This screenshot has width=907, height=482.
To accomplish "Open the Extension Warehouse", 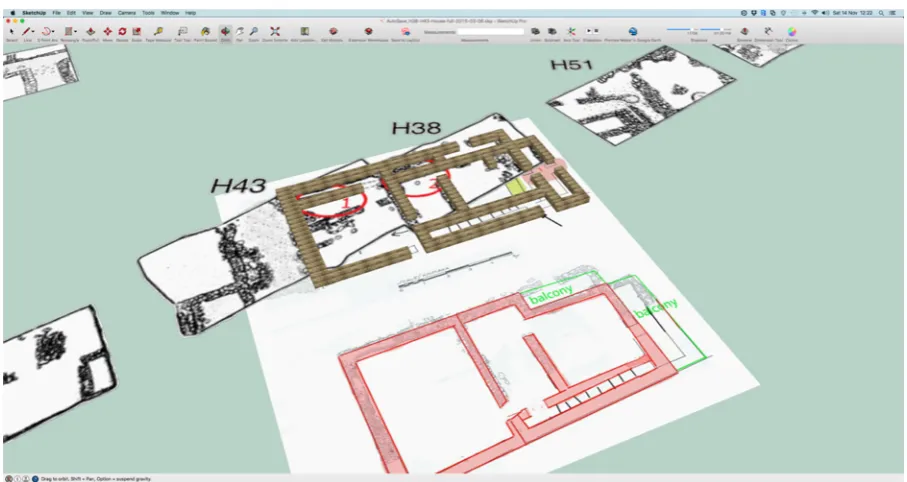I will (368, 32).
